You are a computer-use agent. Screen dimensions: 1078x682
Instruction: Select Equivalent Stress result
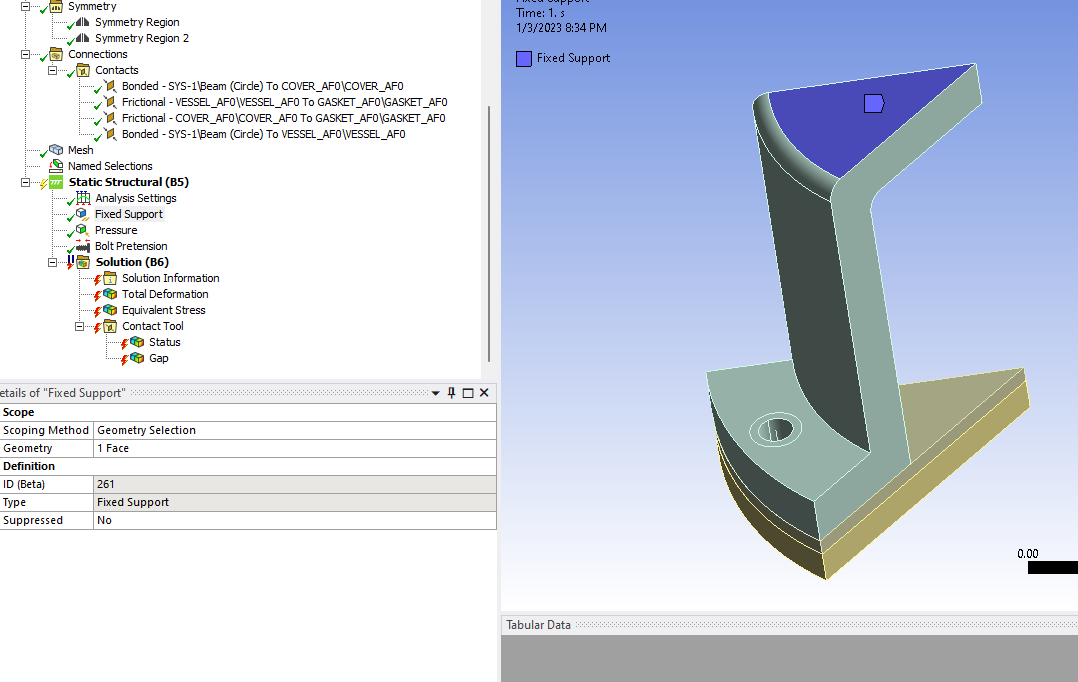[164, 310]
